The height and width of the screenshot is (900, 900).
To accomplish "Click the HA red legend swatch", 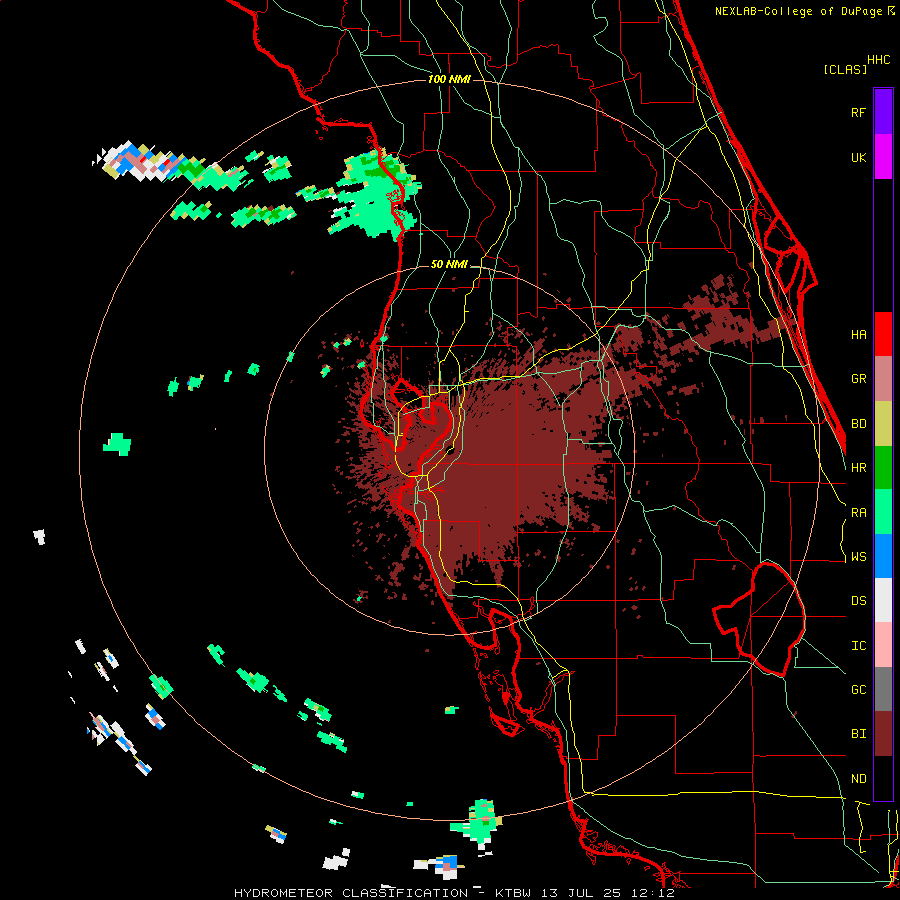I will click(883, 334).
